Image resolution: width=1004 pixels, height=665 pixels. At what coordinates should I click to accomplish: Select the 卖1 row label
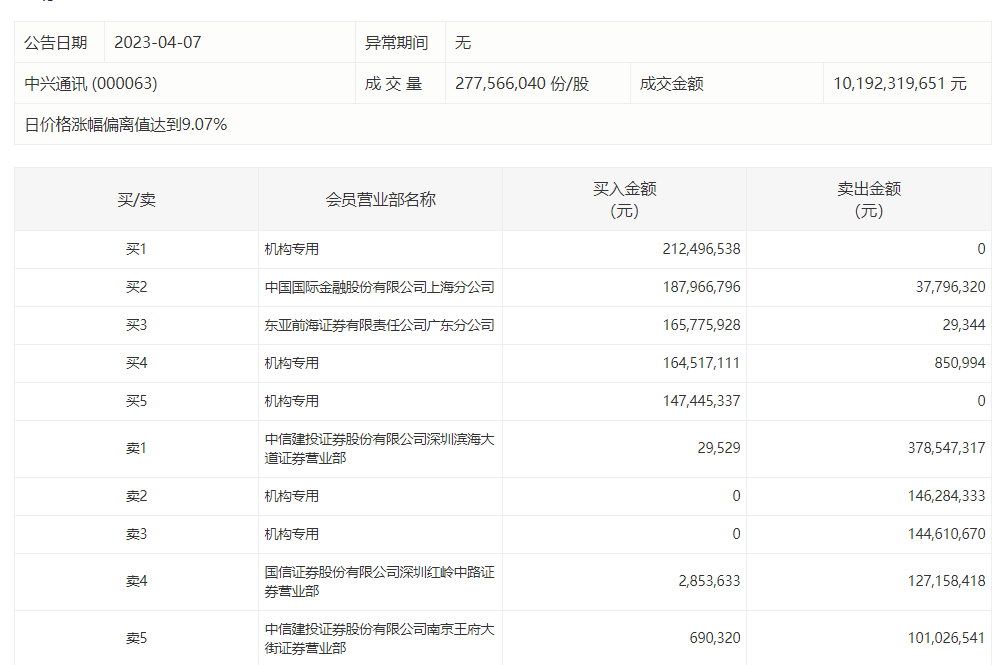(x=136, y=448)
